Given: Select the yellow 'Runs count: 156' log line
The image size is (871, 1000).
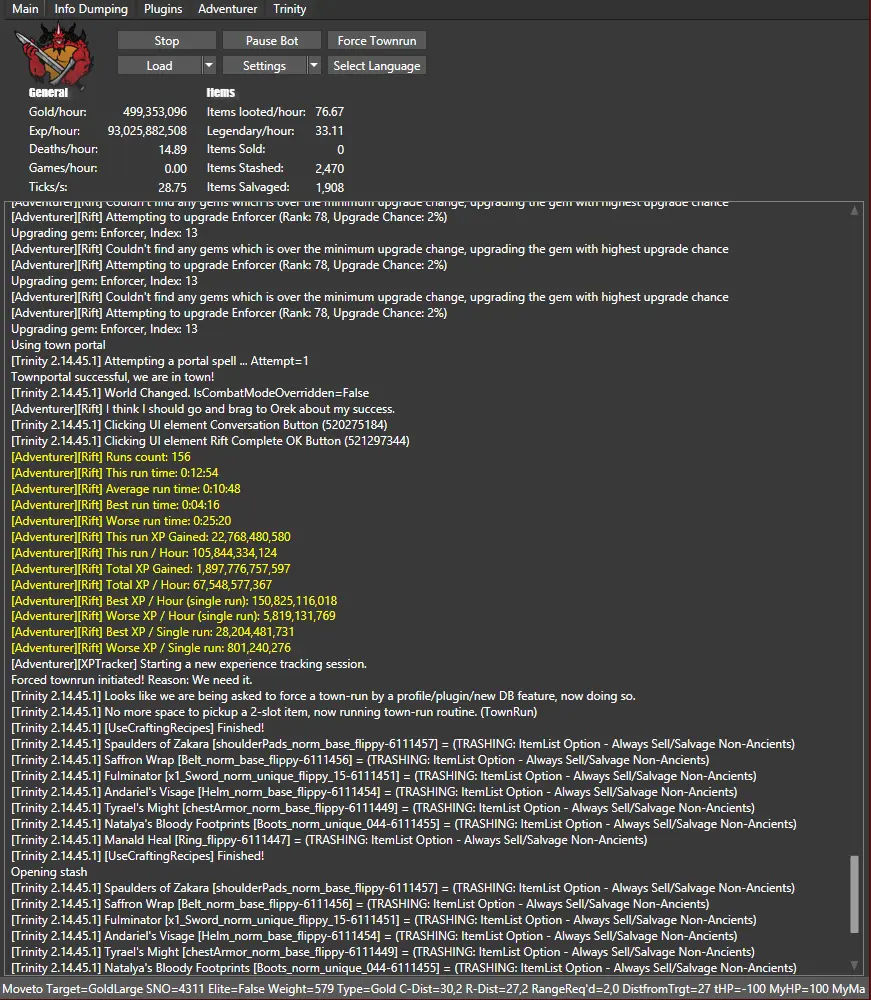Looking at the screenshot, I should pyautogui.click(x=100, y=457).
